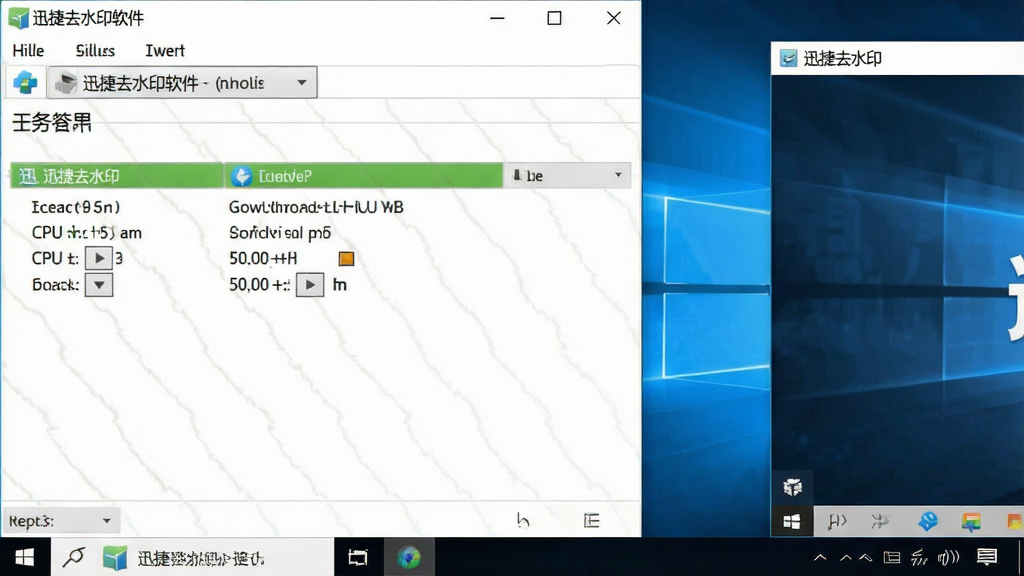Expand the Boack dropdown arrow
The width and height of the screenshot is (1024, 576).
pyautogui.click(x=99, y=285)
